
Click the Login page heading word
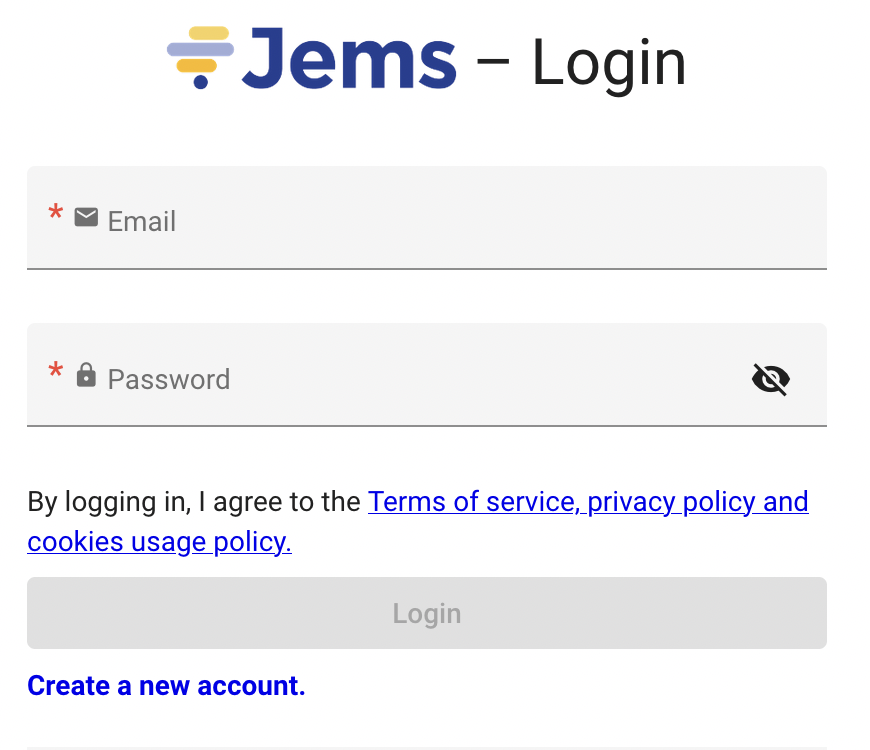pos(609,62)
